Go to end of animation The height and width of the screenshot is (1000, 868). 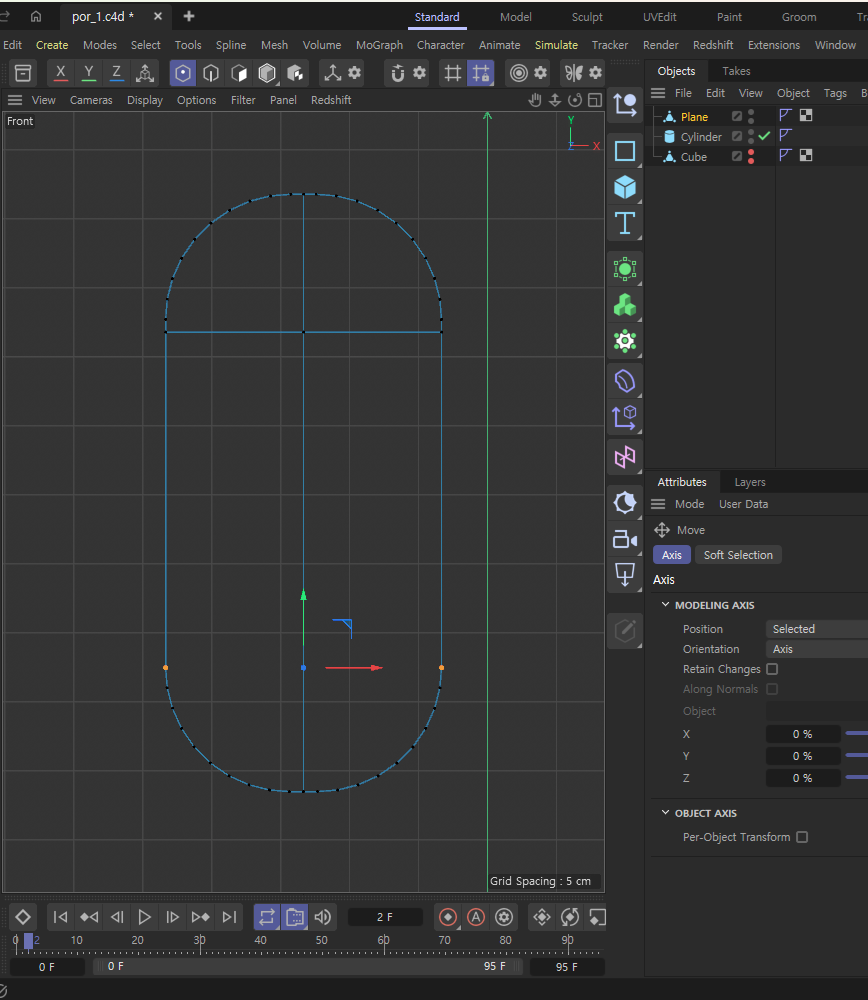click(229, 917)
